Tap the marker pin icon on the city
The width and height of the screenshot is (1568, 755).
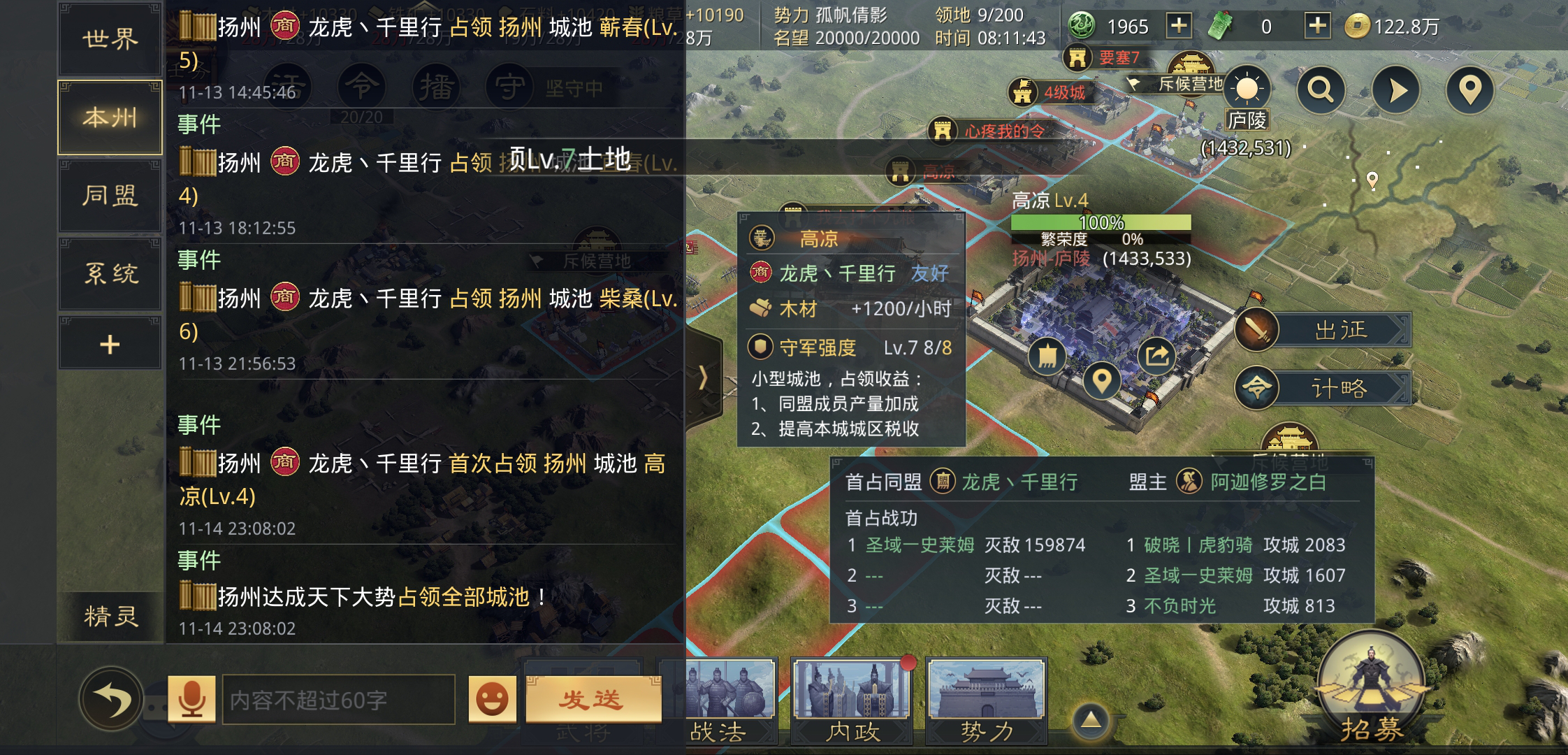click(1101, 382)
